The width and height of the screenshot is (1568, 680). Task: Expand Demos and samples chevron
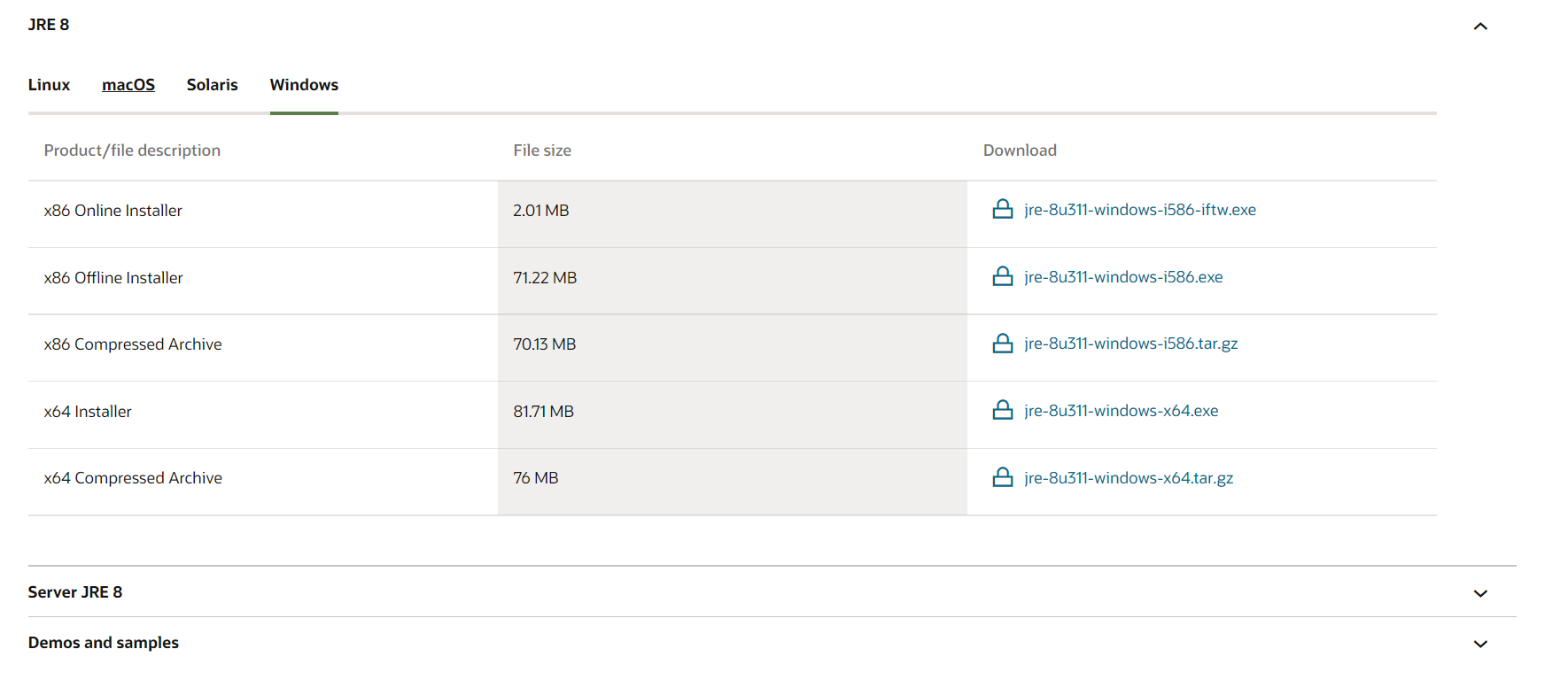click(1480, 644)
